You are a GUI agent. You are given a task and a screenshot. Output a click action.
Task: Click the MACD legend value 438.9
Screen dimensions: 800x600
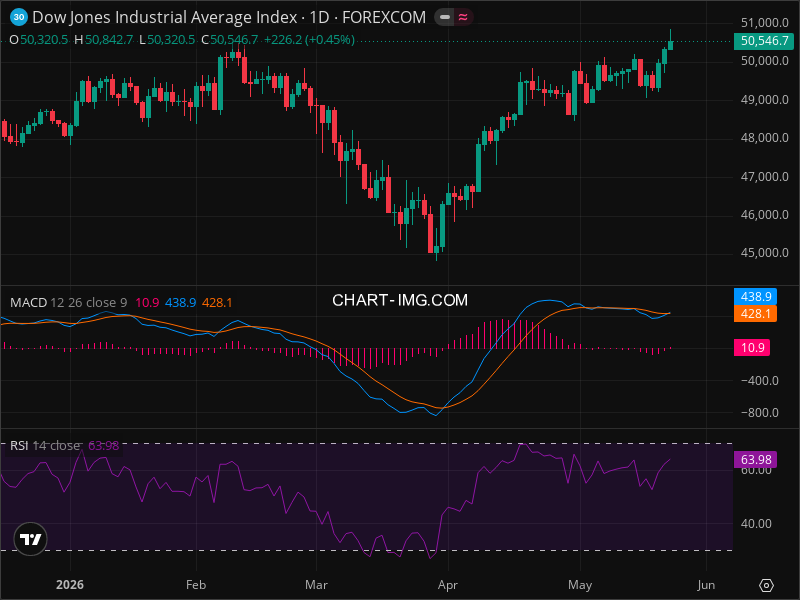click(181, 303)
